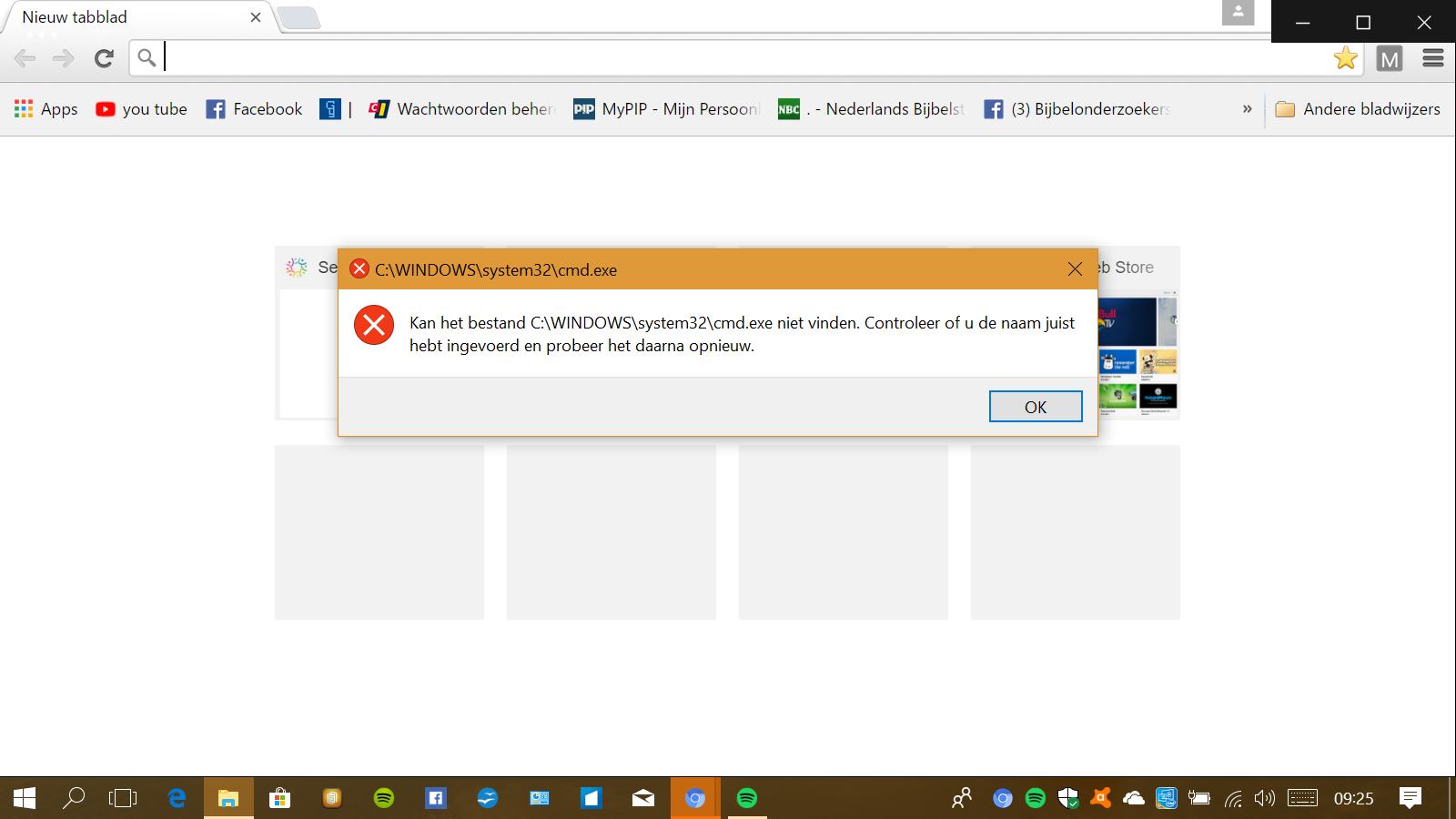Open the volume control in system tray

click(1264, 798)
